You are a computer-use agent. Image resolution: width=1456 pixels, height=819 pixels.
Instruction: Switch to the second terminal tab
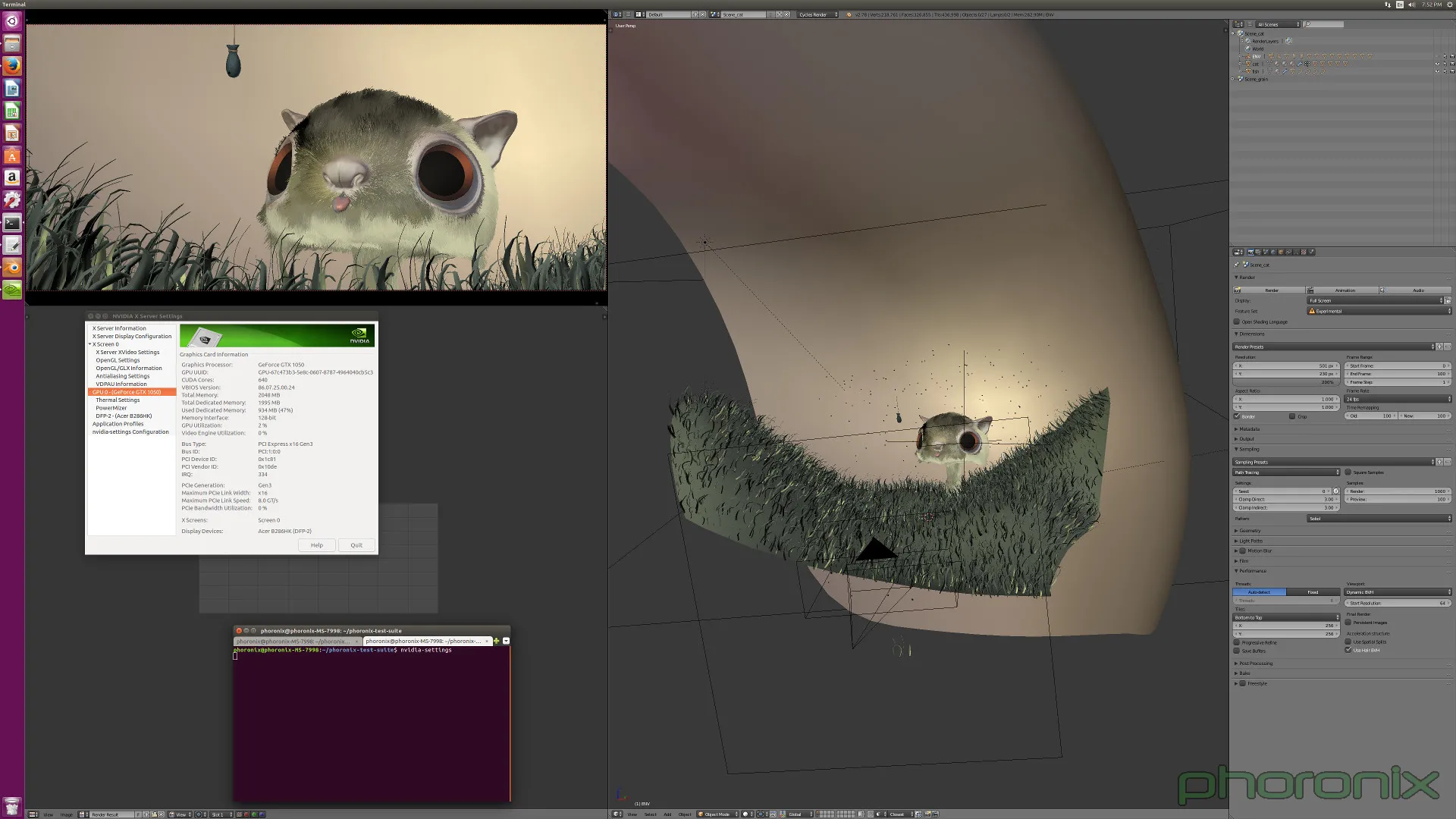tap(425, 641)
